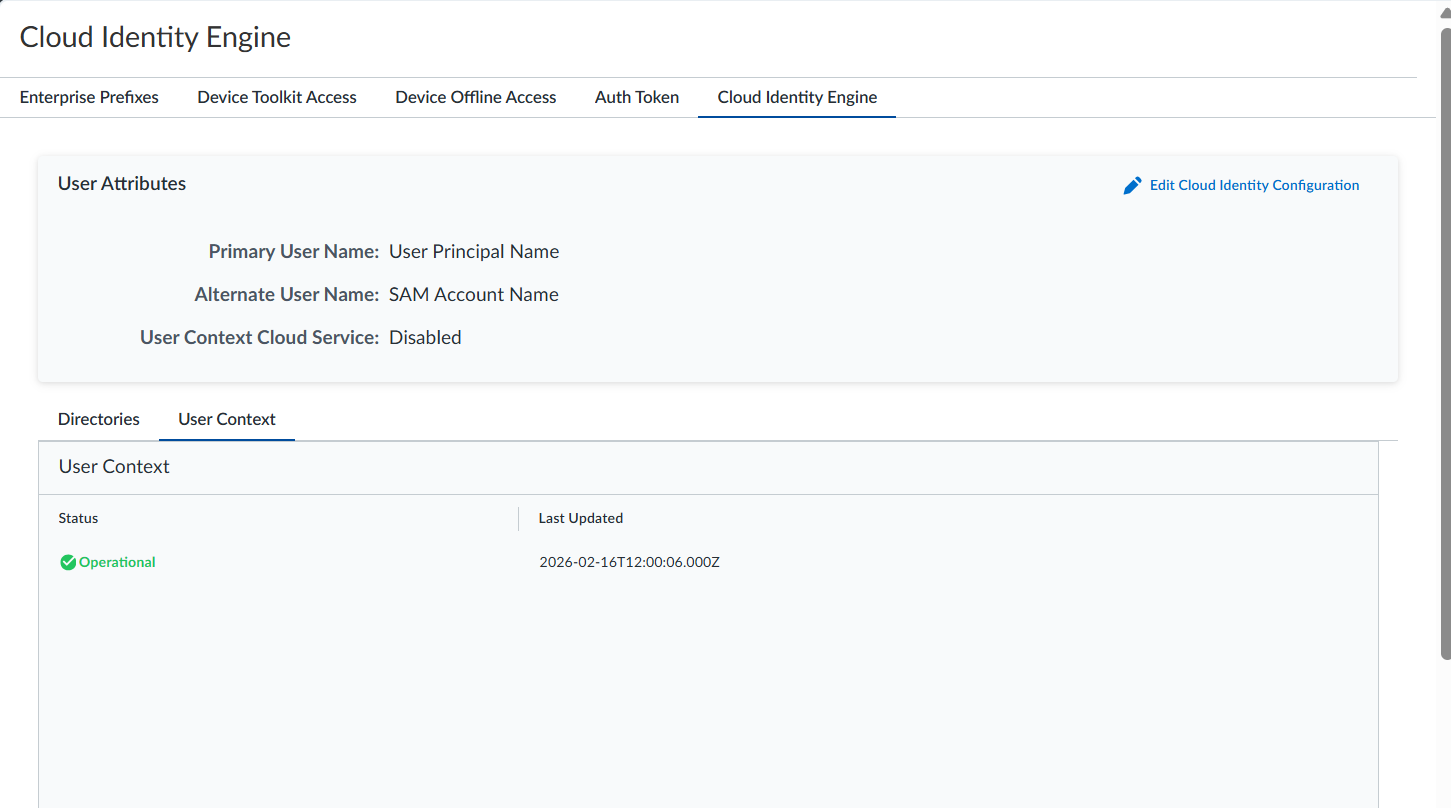Click the vertical scrollbar on the right
This screenshot has height=808, width=1451.
point(1445,340)
